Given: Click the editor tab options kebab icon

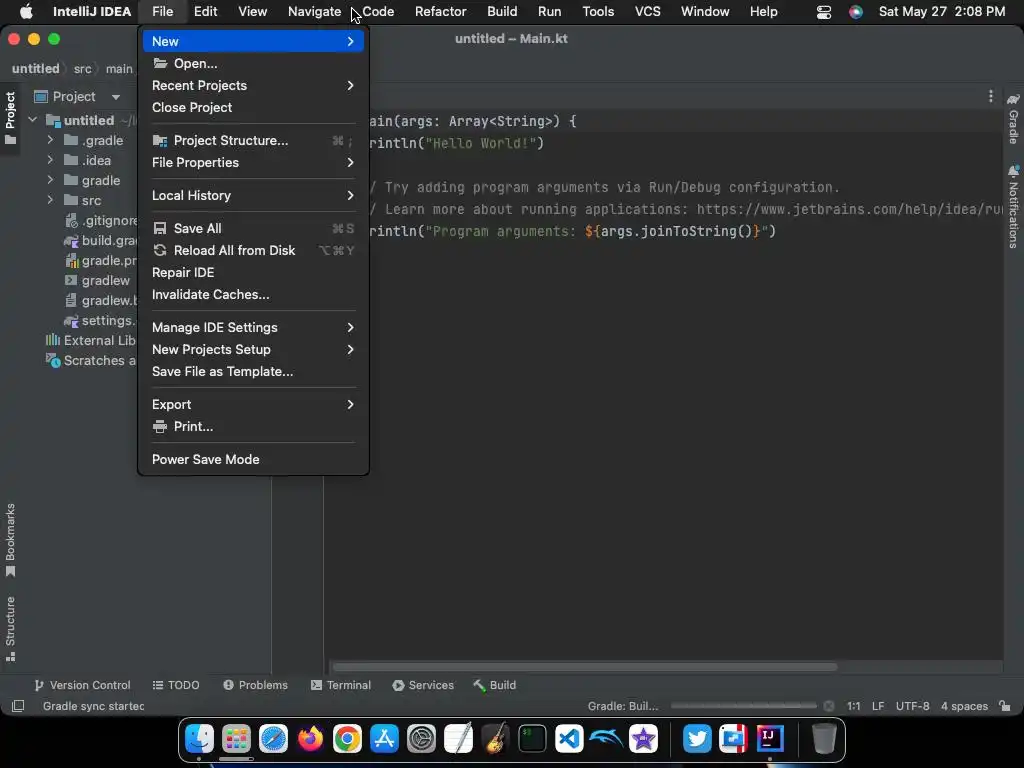Looking at the screenshot, I should coord(991,97).
